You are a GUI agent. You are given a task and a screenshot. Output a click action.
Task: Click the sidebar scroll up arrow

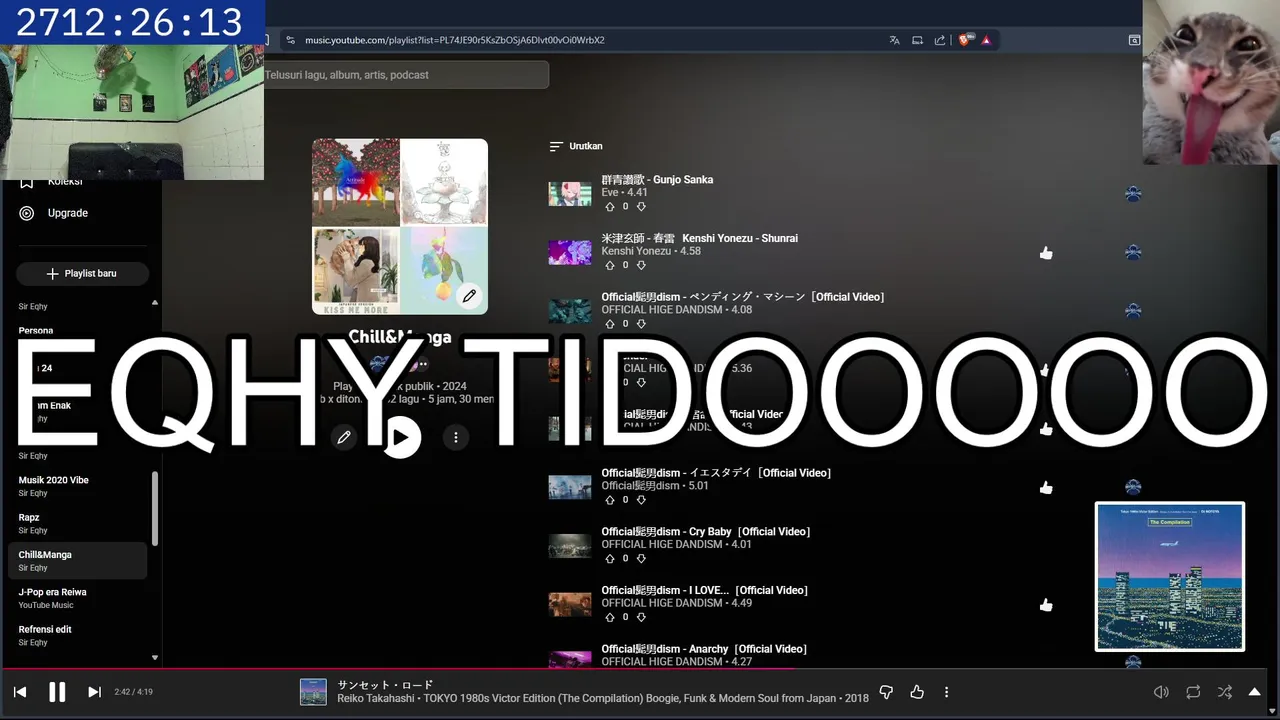(155, 302)
